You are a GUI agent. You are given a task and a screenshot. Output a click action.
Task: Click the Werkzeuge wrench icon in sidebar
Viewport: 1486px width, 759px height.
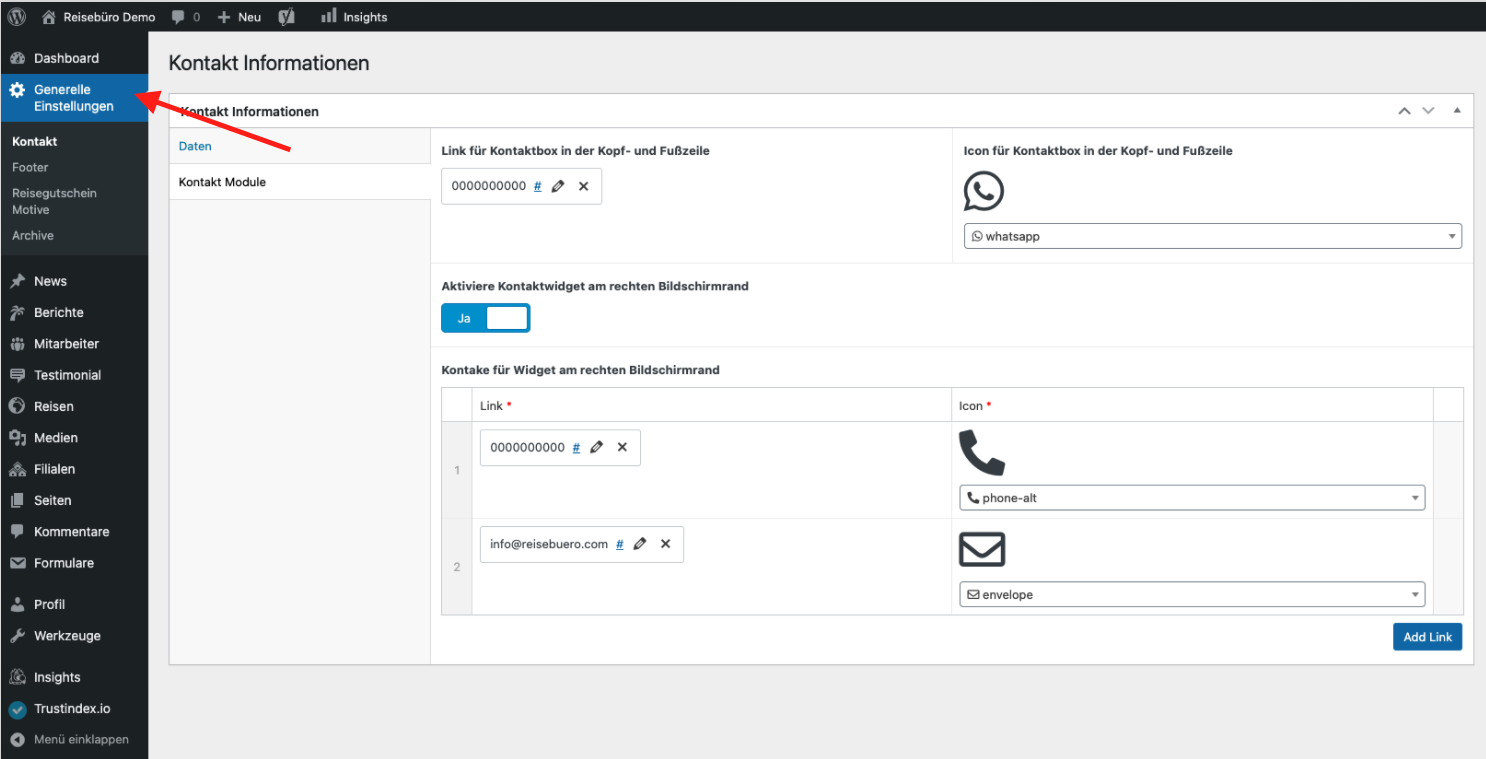tap(17, 635)
